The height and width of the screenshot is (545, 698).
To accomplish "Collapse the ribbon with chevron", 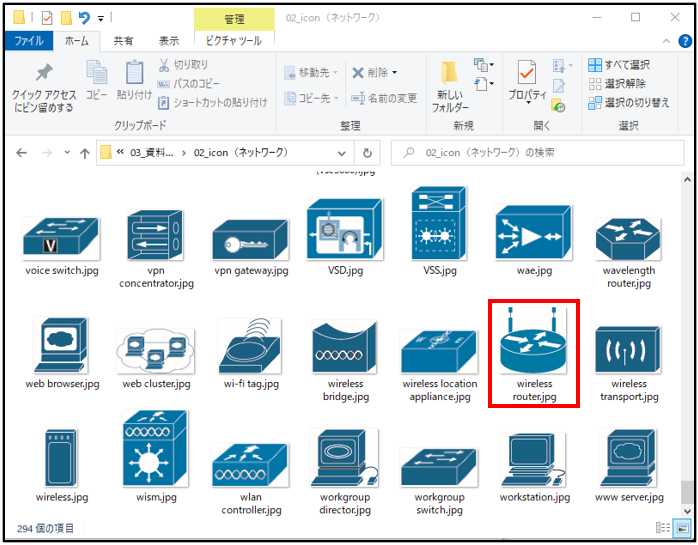I will [666, 41].
